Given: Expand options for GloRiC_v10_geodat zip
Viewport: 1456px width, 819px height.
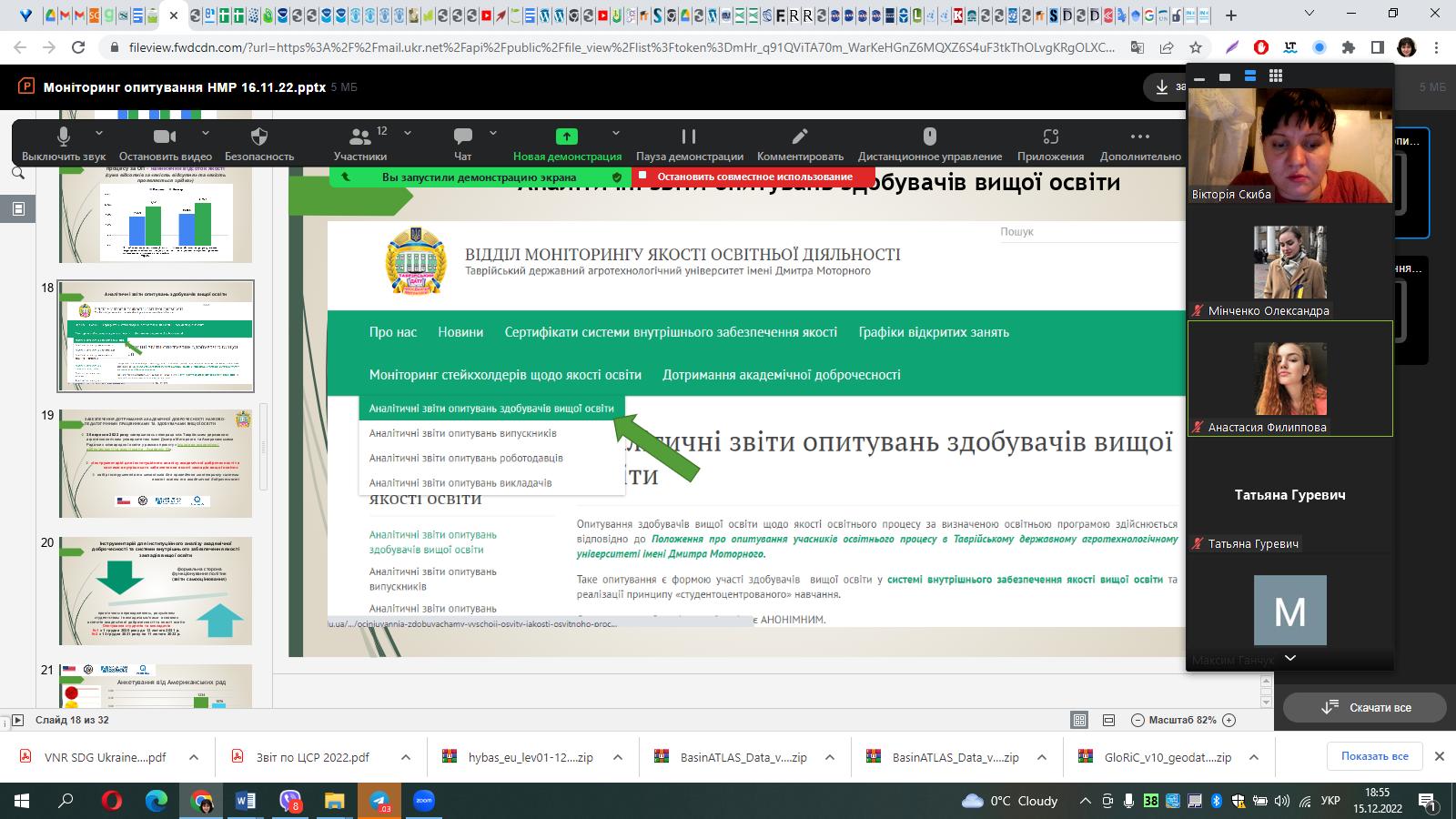Looking at the screenshot, I should [x=1254, y=757].
